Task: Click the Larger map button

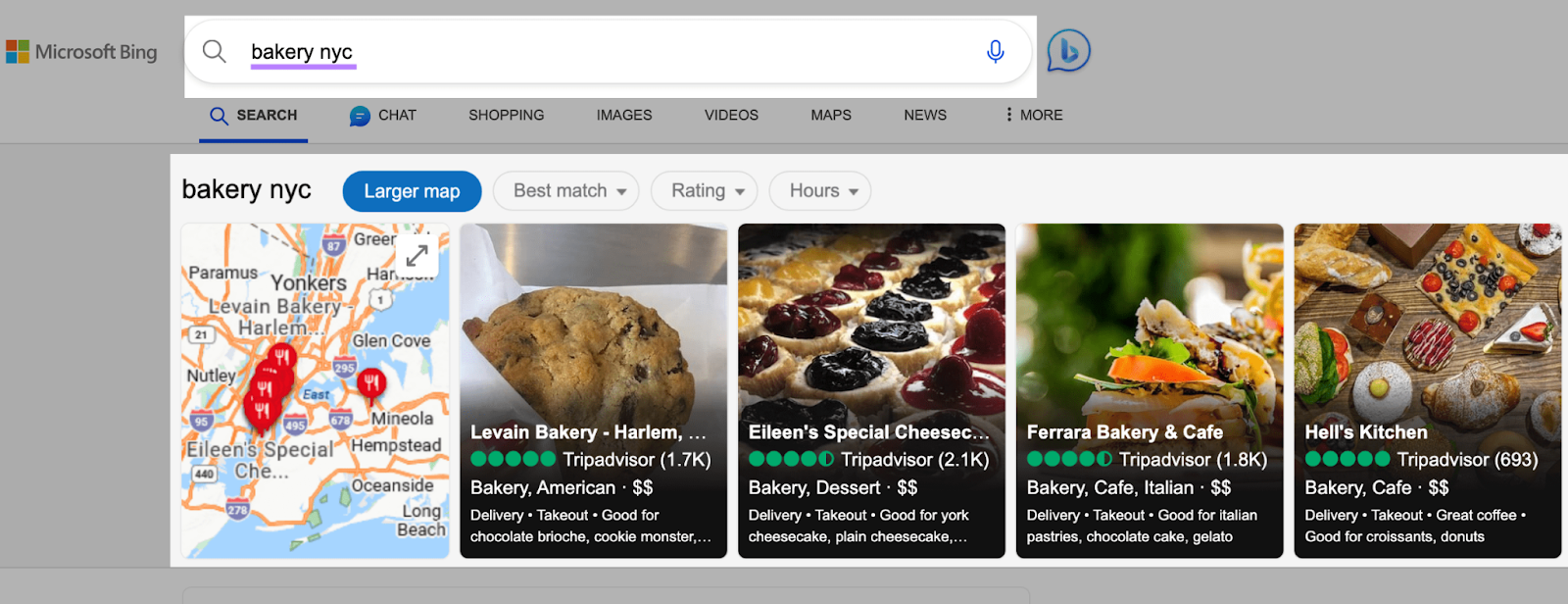Action: 412,191
